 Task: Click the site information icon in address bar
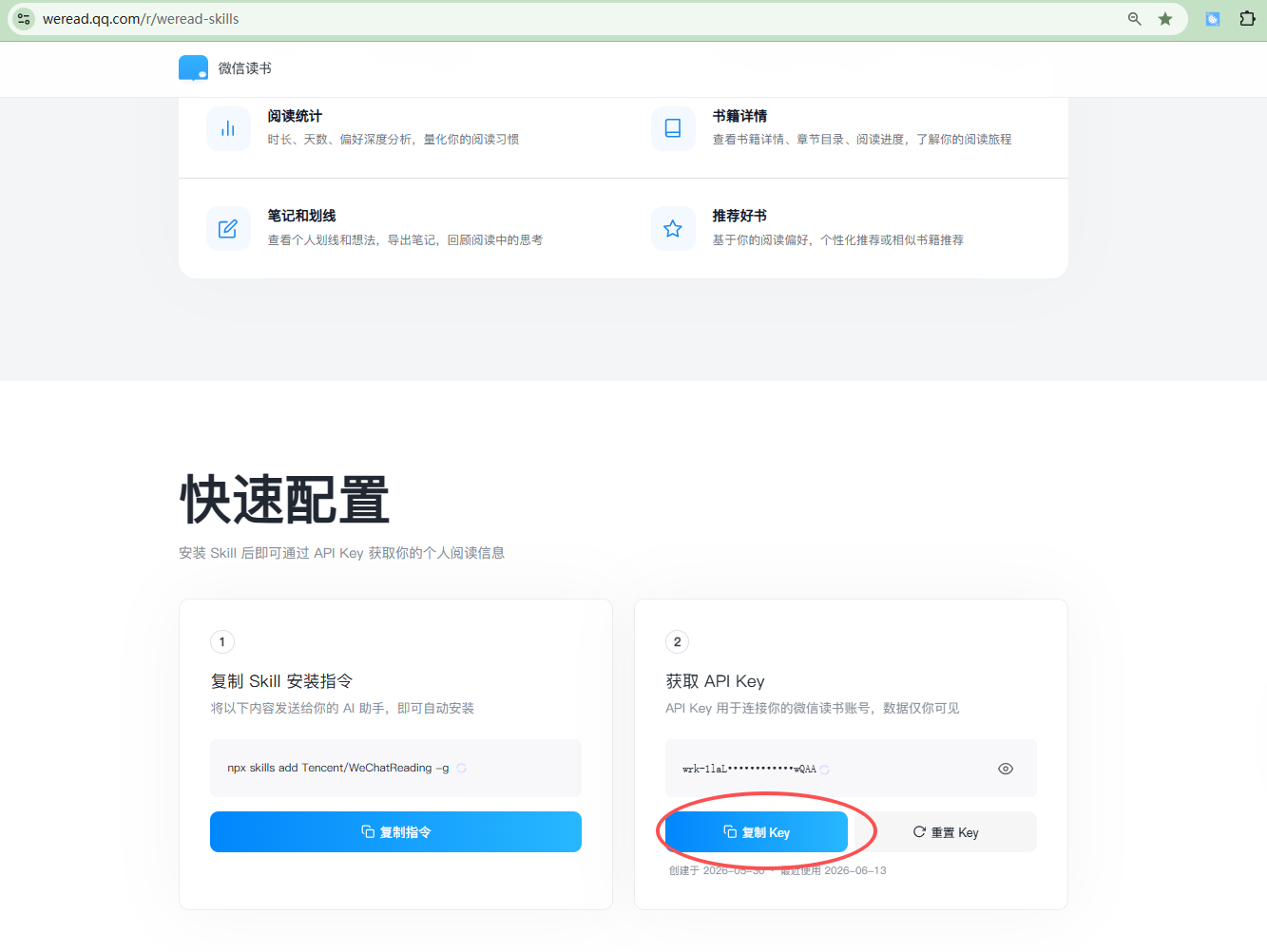tap(25, 19)
